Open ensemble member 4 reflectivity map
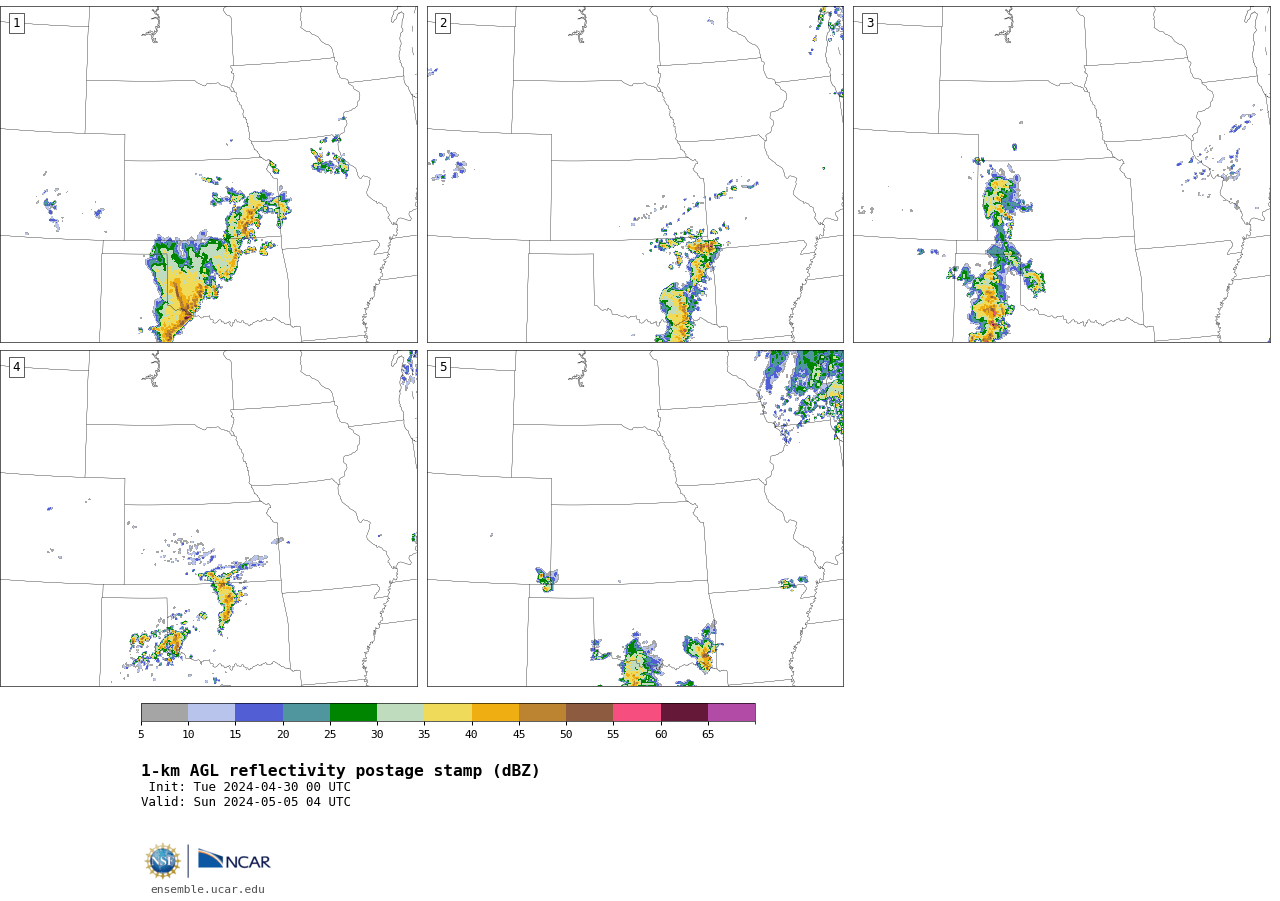 coord(209,518)
